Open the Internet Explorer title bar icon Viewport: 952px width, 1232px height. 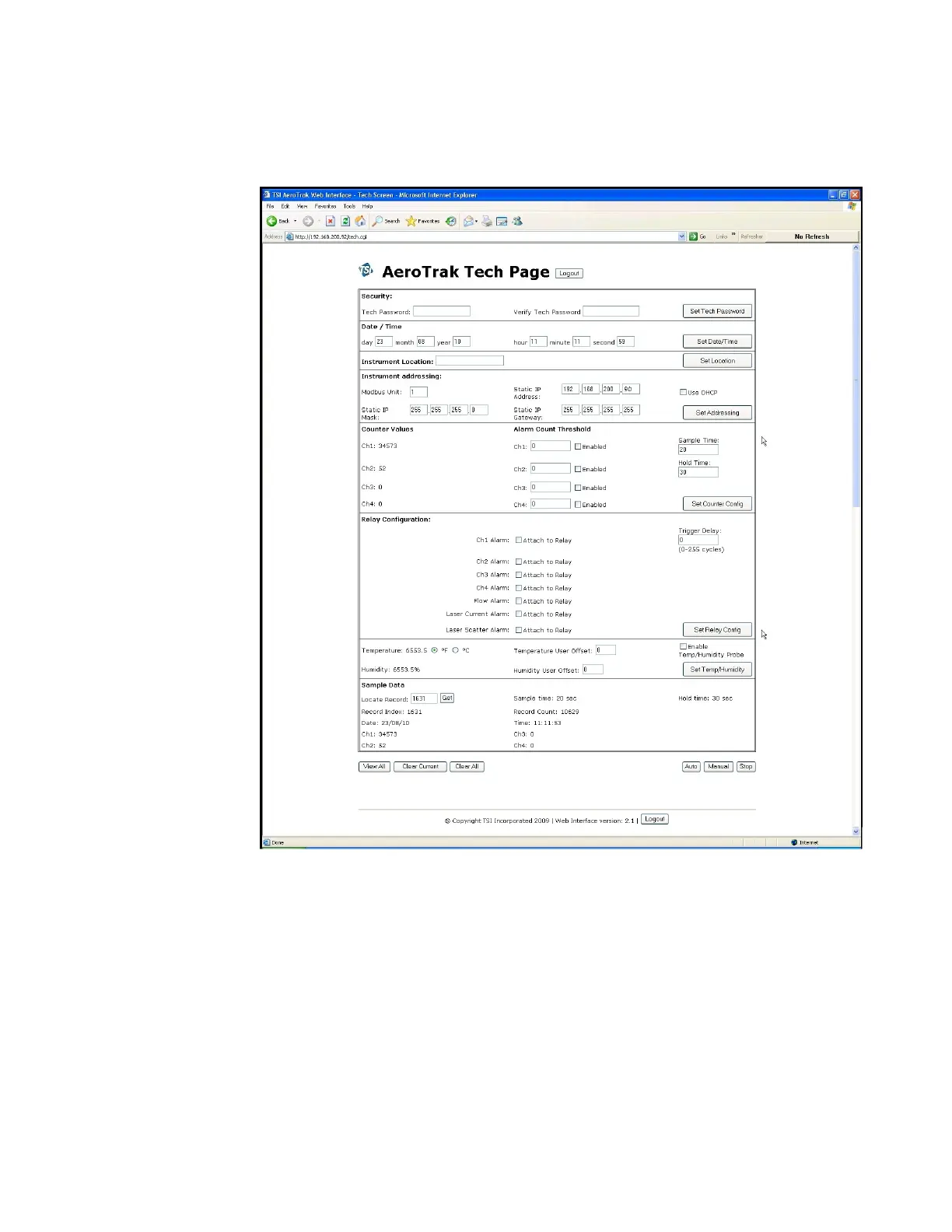point(266,195)
